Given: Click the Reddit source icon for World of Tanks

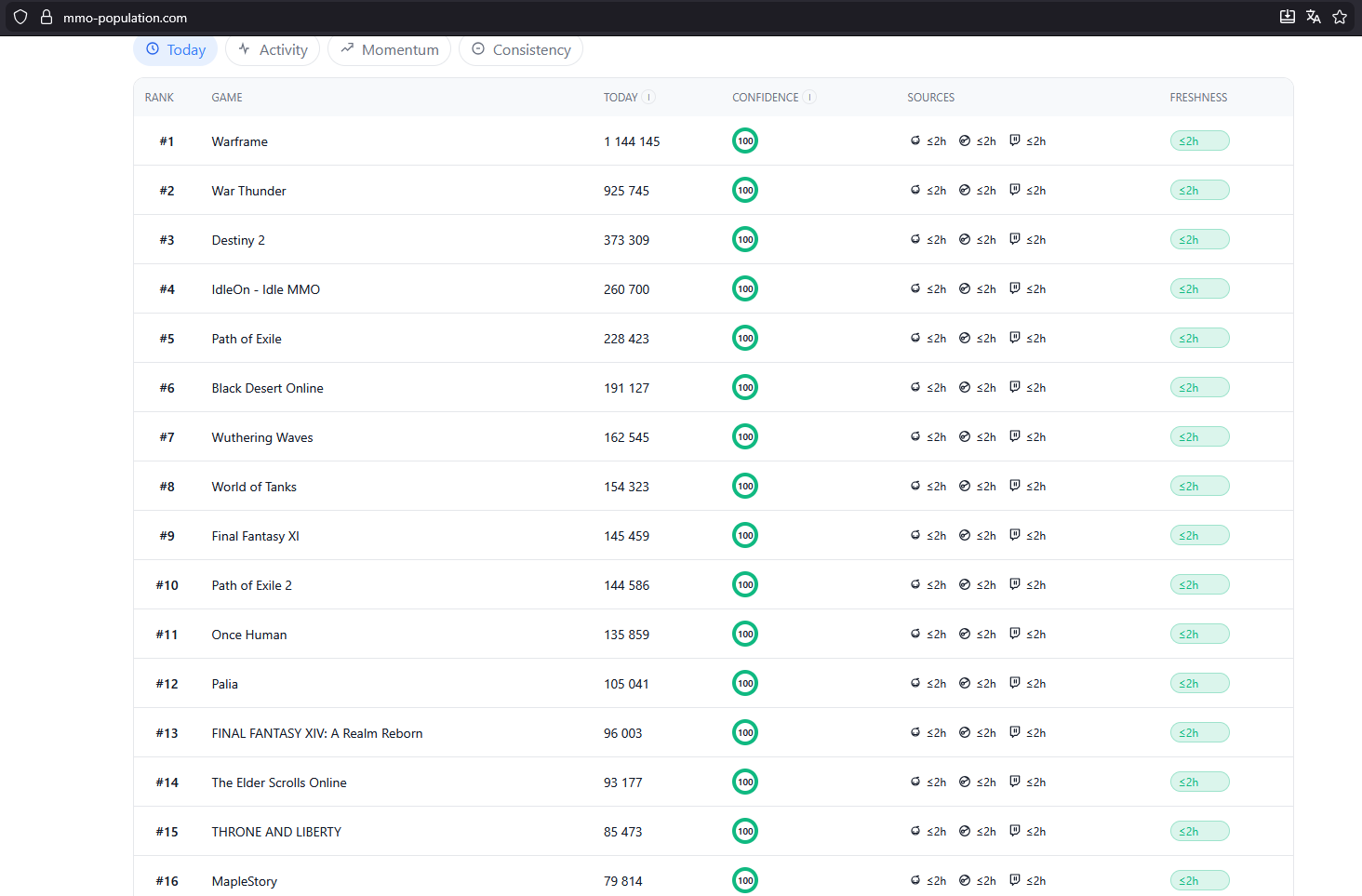Looking at the screenshot, I should (915, 486).
